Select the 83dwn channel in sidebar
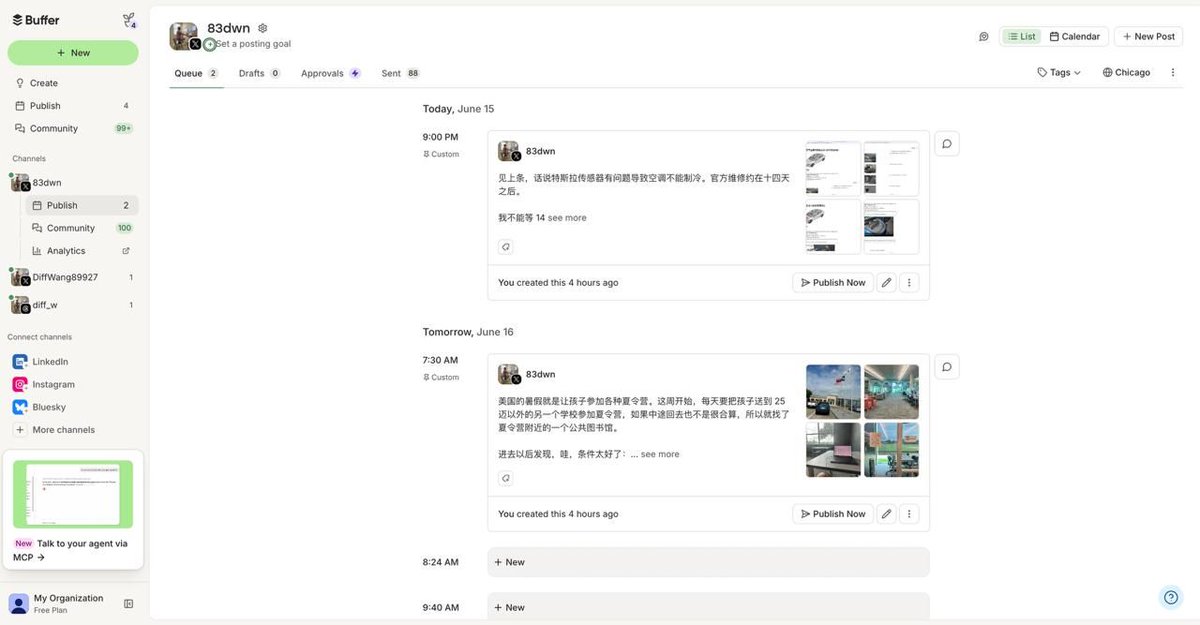 pos(73,183)
